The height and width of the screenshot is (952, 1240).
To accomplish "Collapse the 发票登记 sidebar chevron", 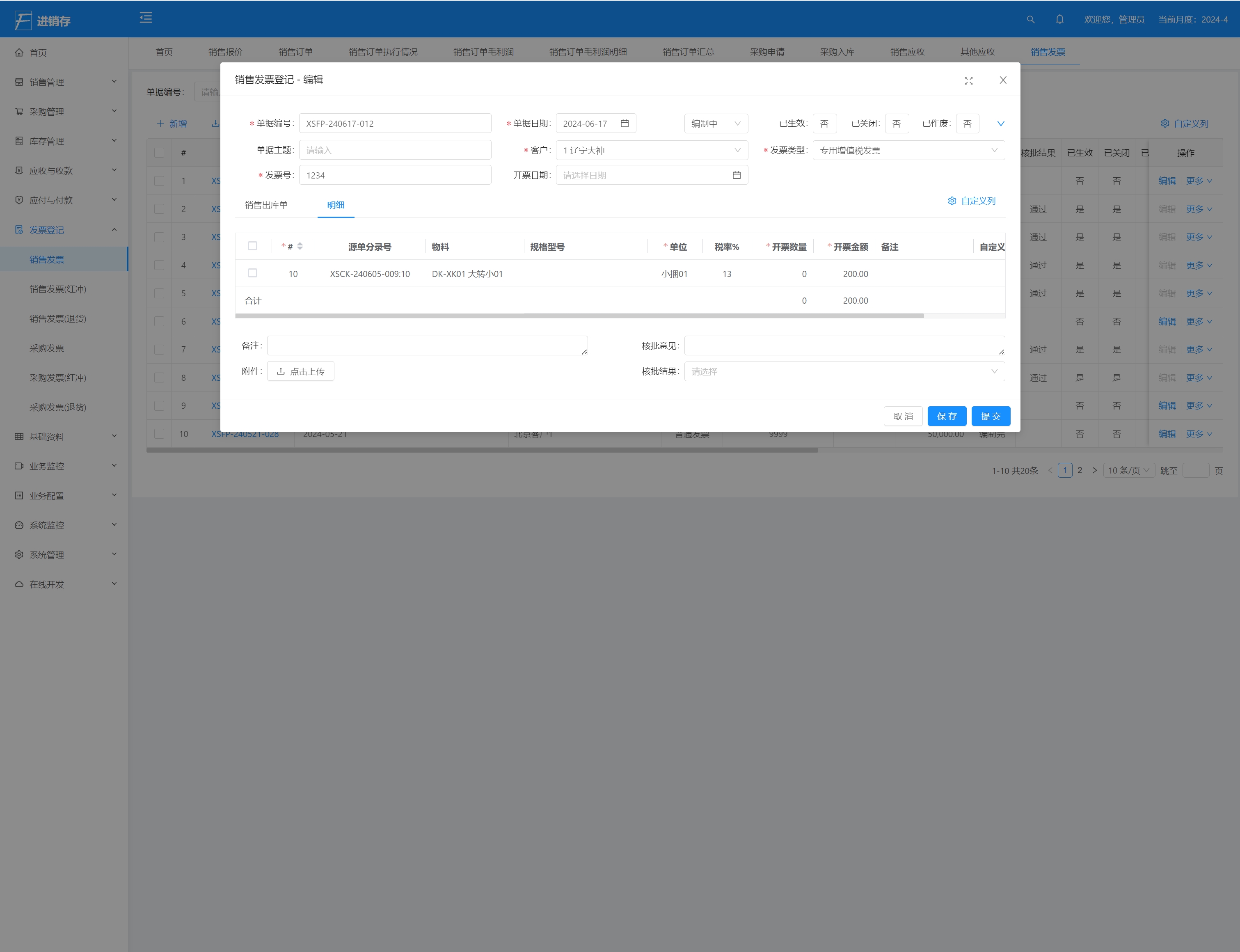I will [114, 229].
